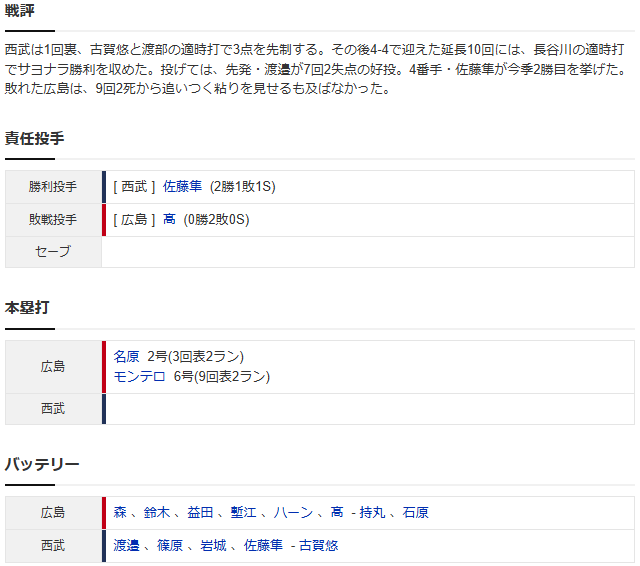This screenshot has width=640, height=566.
Task: Select 西武 label in バッテリー table
Action: point(53,546)
